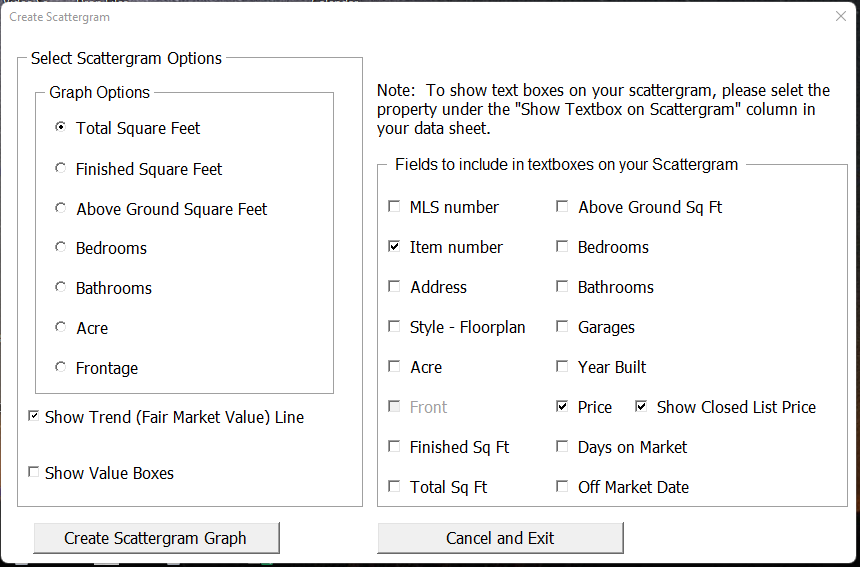Enable the Address textbox field

394,287
